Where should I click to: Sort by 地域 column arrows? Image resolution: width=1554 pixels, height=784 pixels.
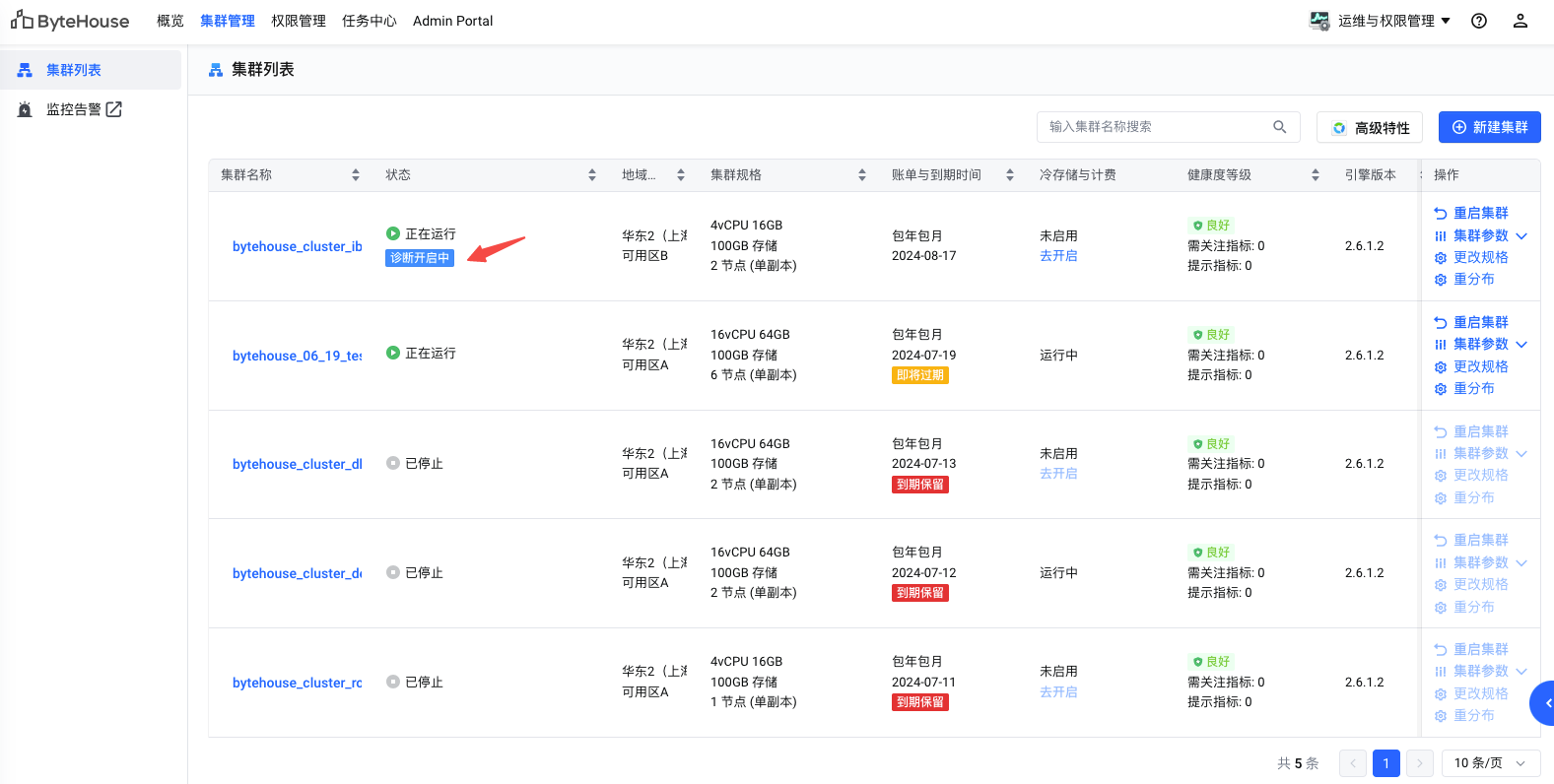click(681, 175)
